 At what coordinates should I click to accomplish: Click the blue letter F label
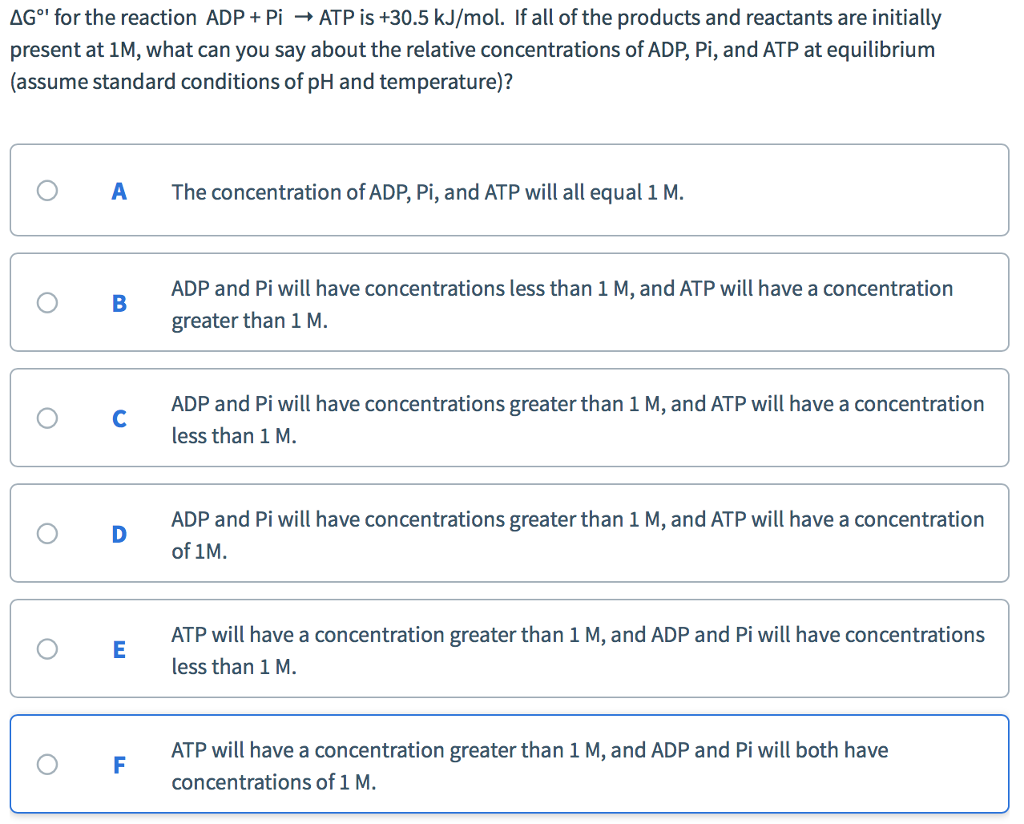(119, 764)
